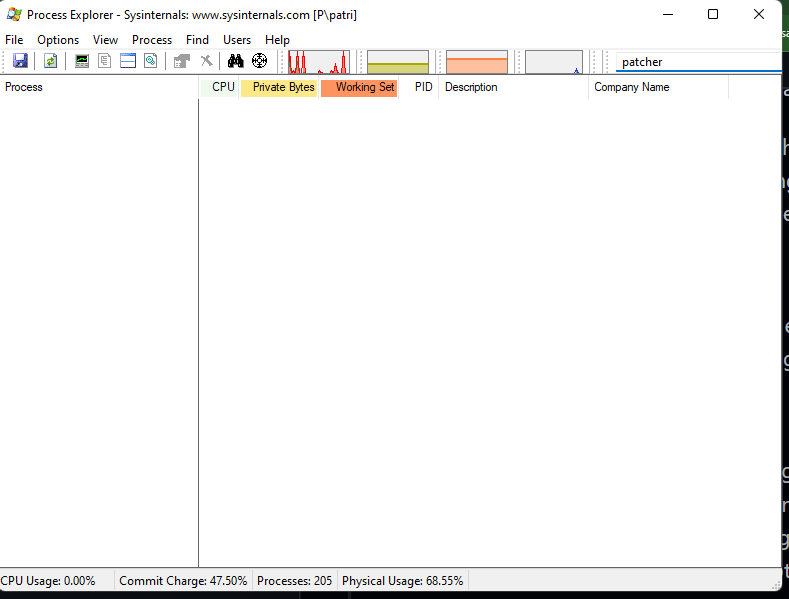
Task: Open the Users menu
Action: pyautogui.click(x=237, y=40)
